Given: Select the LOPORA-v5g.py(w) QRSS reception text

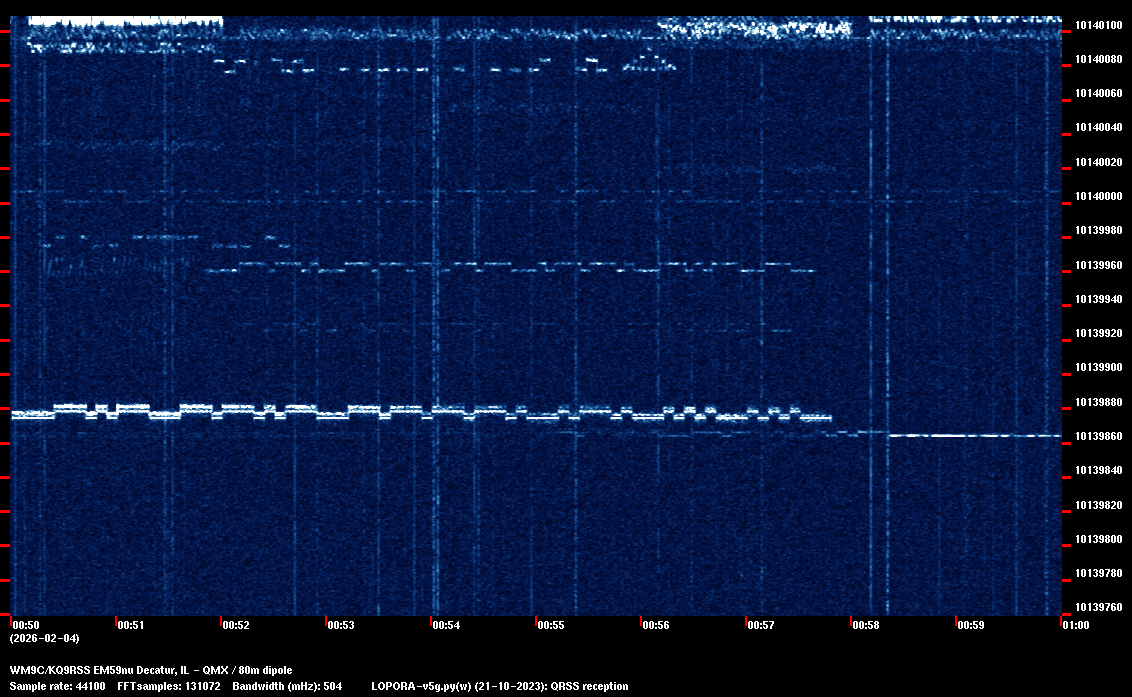Looking at the screenshot, I should [x=500, y=686].
